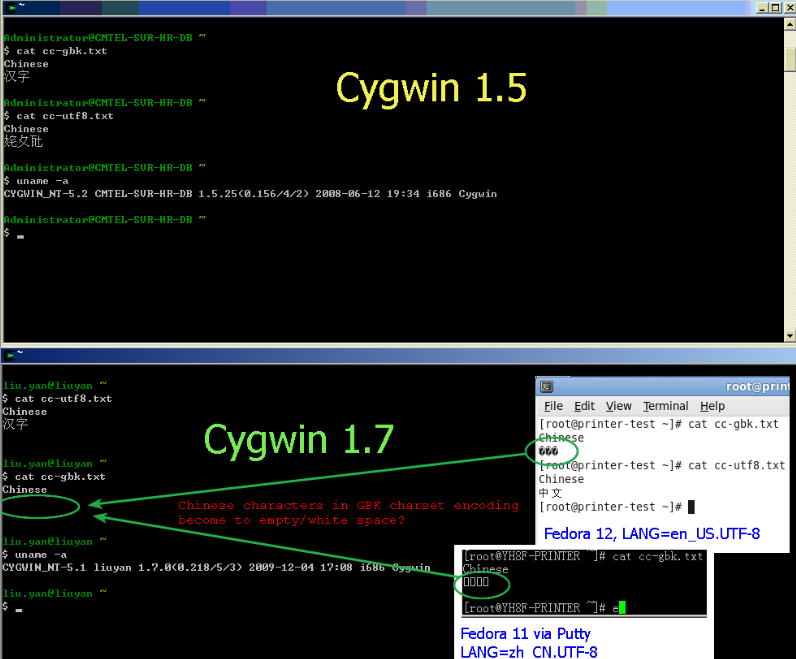The image size is (796, 659).
Task: Open Edit menu in Fedora terminal
Action: (584, 406)
